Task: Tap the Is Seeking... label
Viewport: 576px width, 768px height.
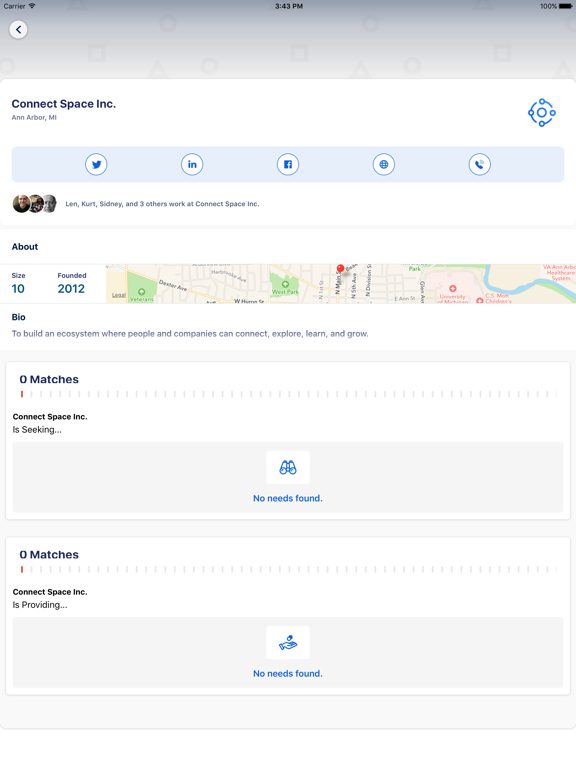Action: tap(37, 430)
